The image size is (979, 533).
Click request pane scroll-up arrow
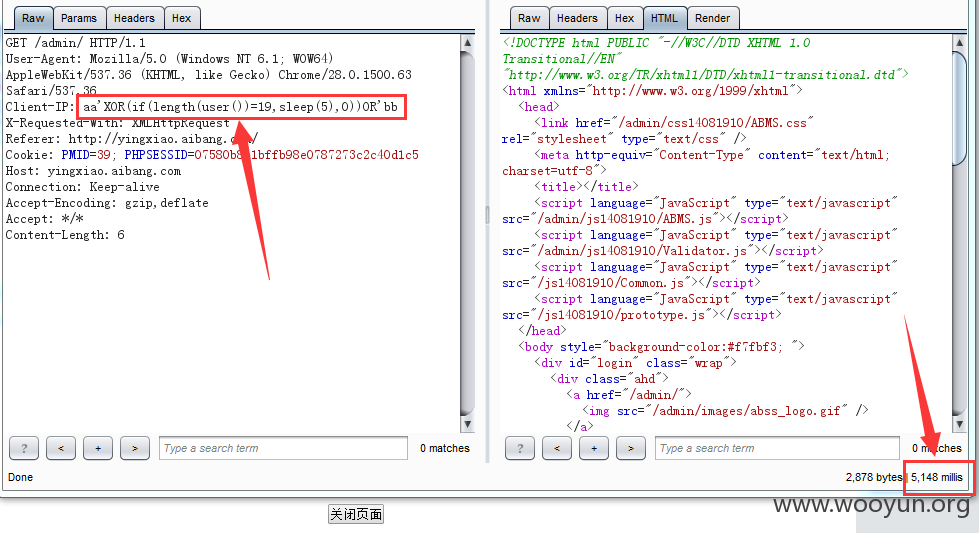pos(467,42)
